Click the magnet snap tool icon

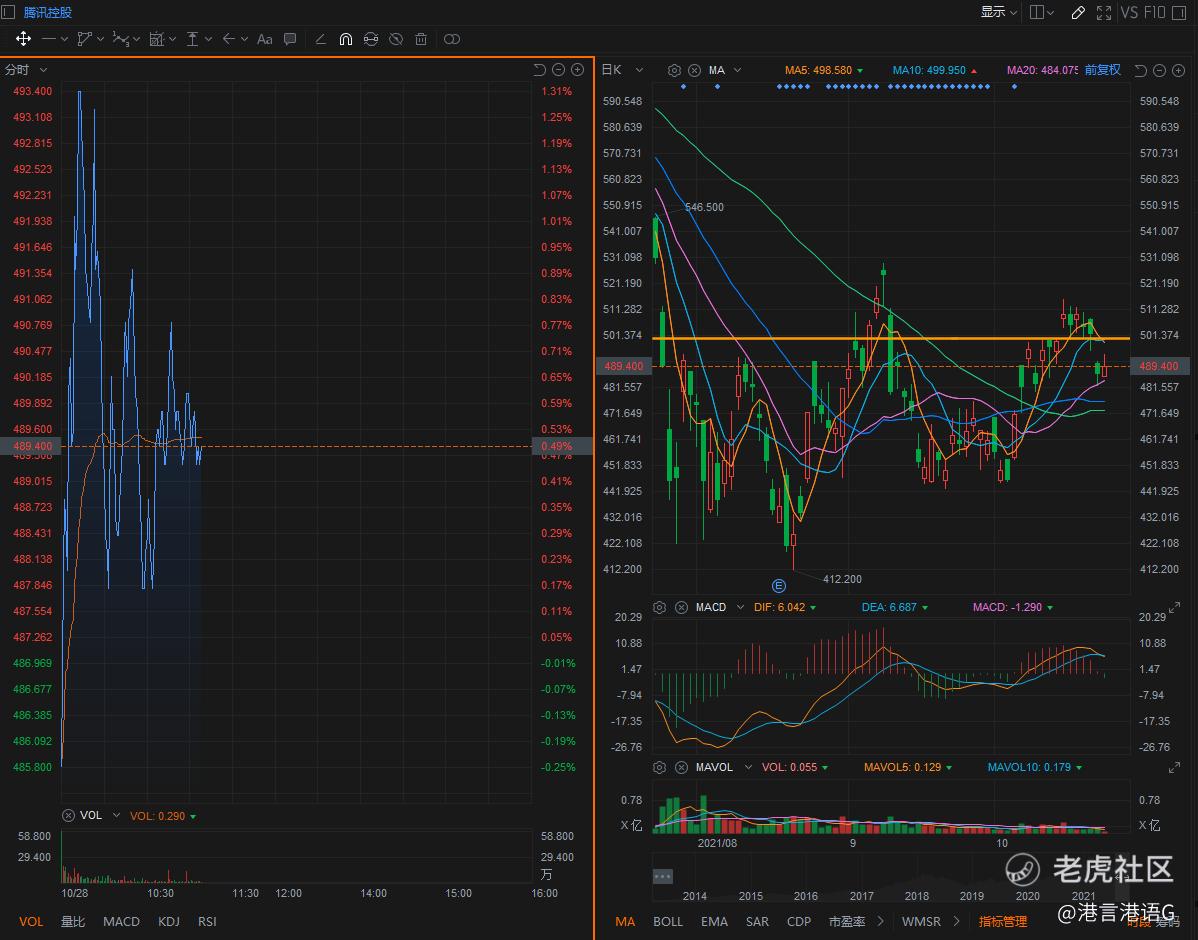[x=346, y=39]
